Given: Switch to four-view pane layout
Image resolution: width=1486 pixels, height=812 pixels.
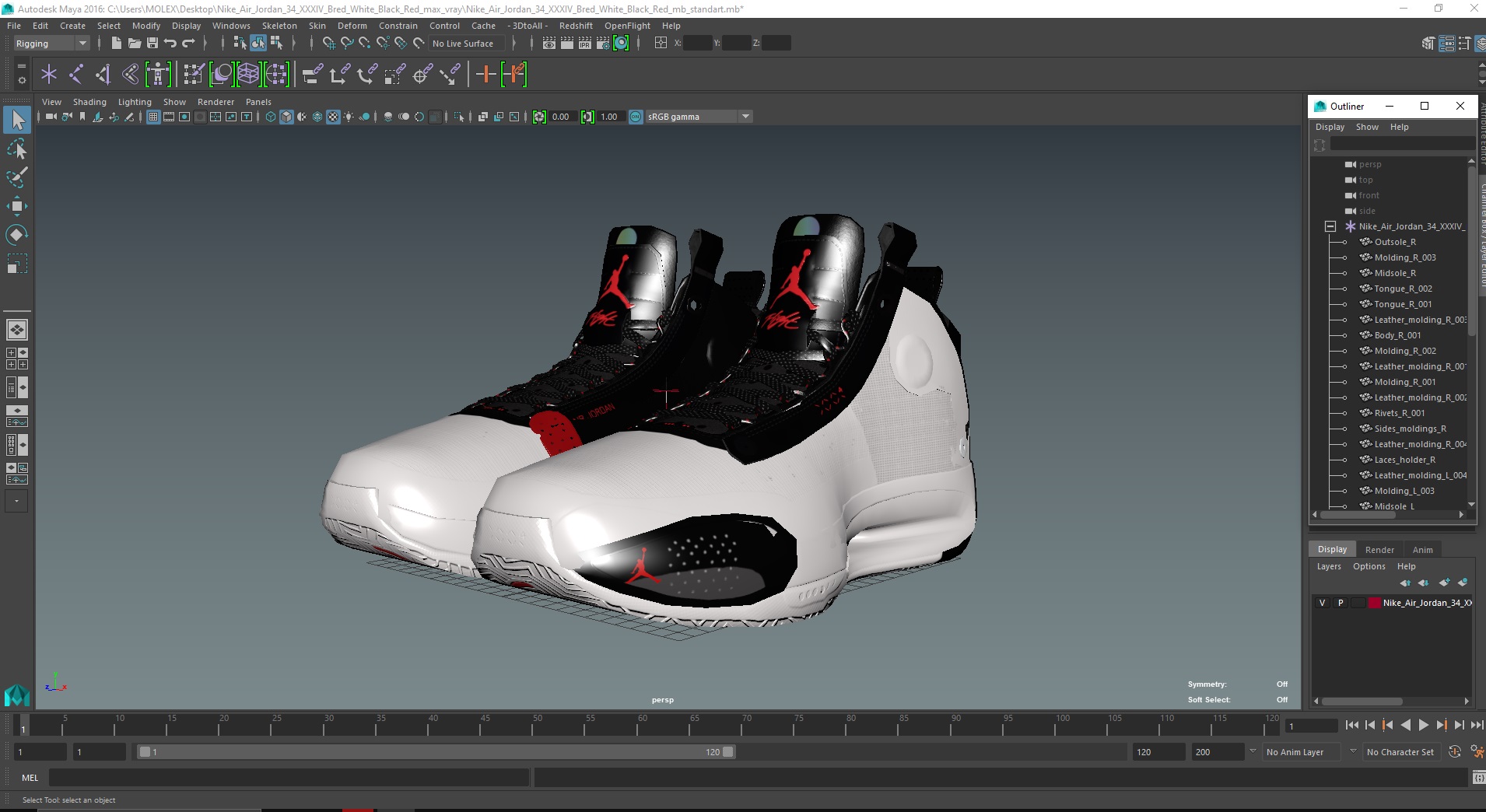Looking at the screenshot, I should coord(17,359).
